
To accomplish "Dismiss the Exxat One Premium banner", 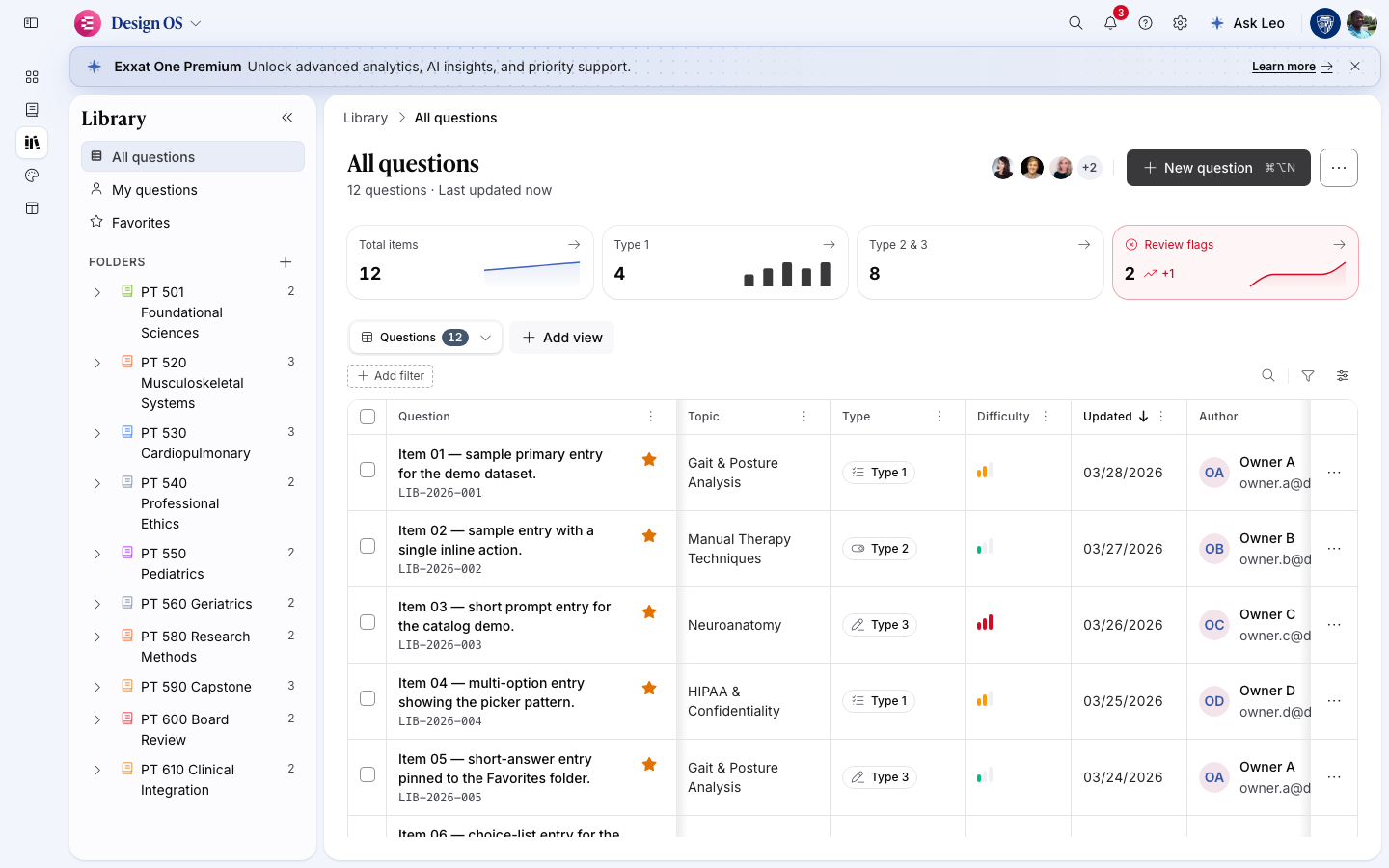I will 1355,67.
